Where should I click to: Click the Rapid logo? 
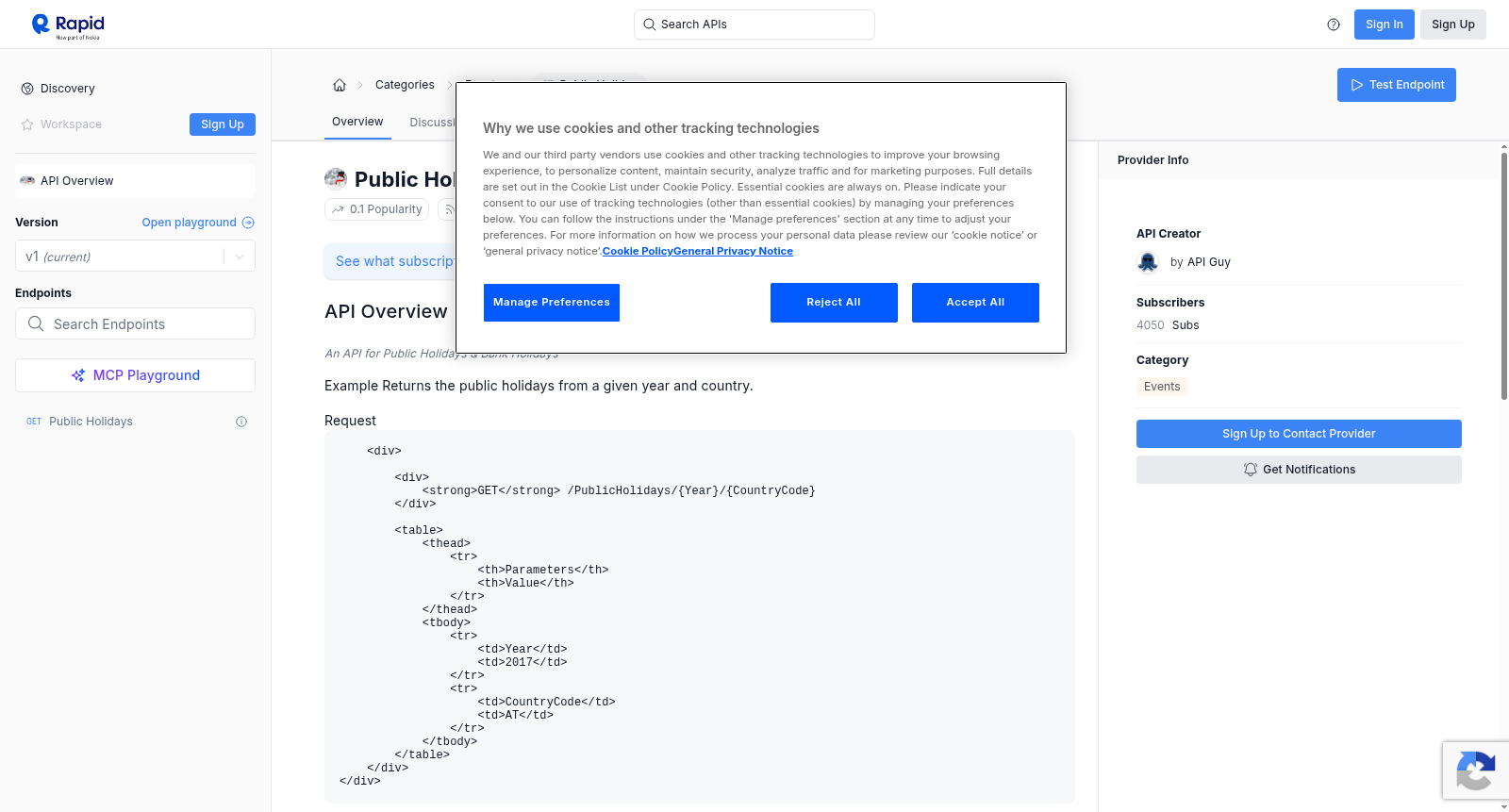(68, 25)
